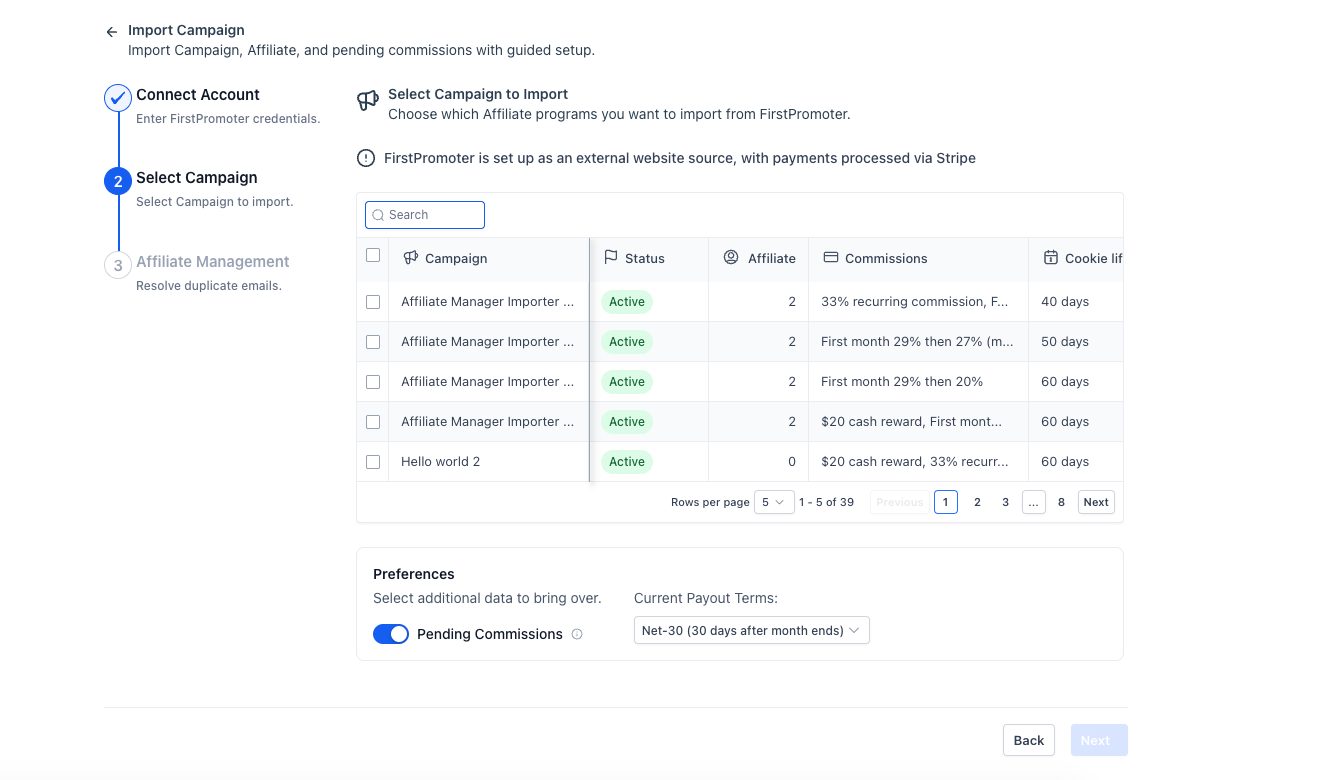Expand the Current Payout Terms dropdown
The width and height of the screenshot is (1326, 780).
(x=751, y=631)
